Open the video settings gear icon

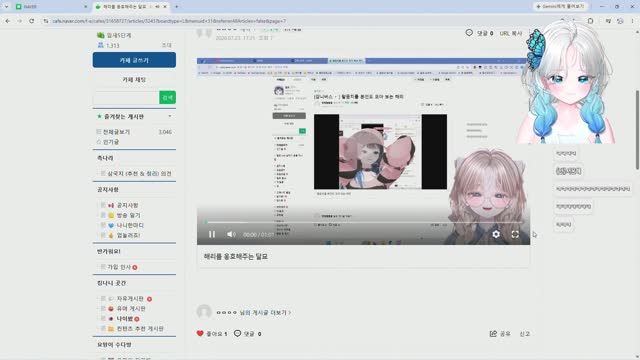(x=496, y=234)
